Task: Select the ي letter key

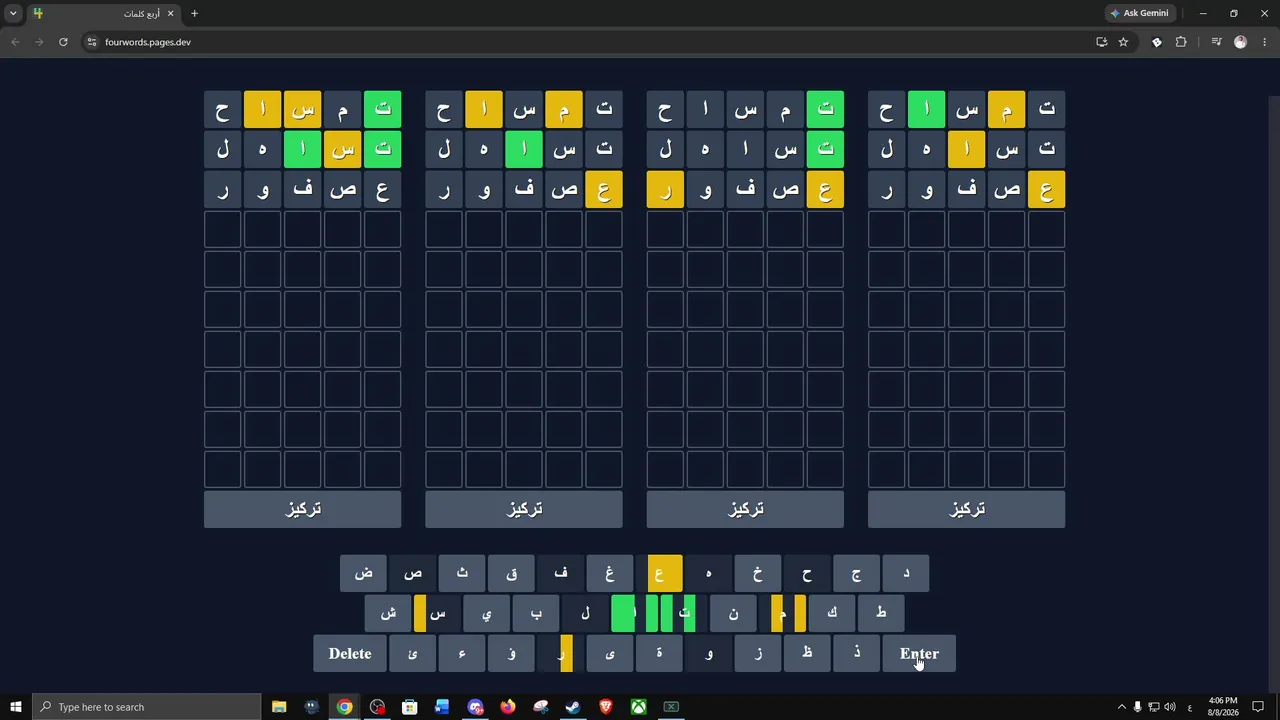Action: click(487, 613)
